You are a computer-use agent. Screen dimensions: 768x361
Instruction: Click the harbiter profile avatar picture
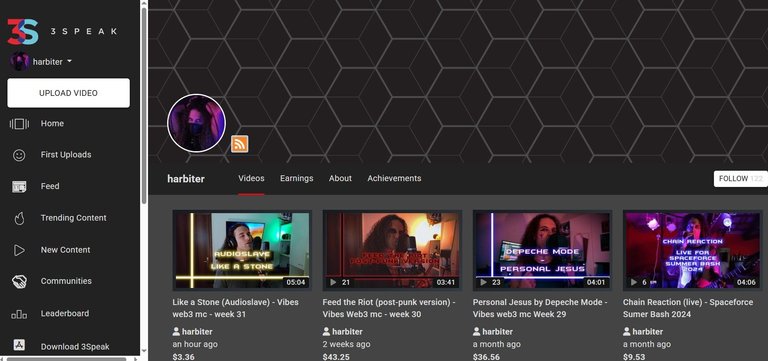tap(196, 123)
